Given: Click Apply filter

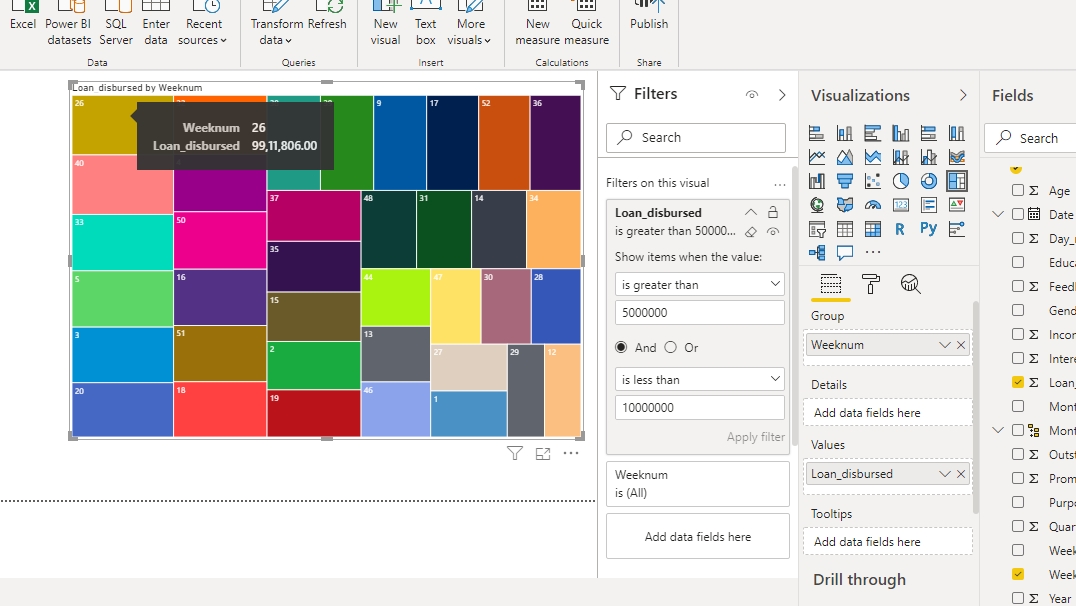Looking at the screenshot, I should coord(755,437).
